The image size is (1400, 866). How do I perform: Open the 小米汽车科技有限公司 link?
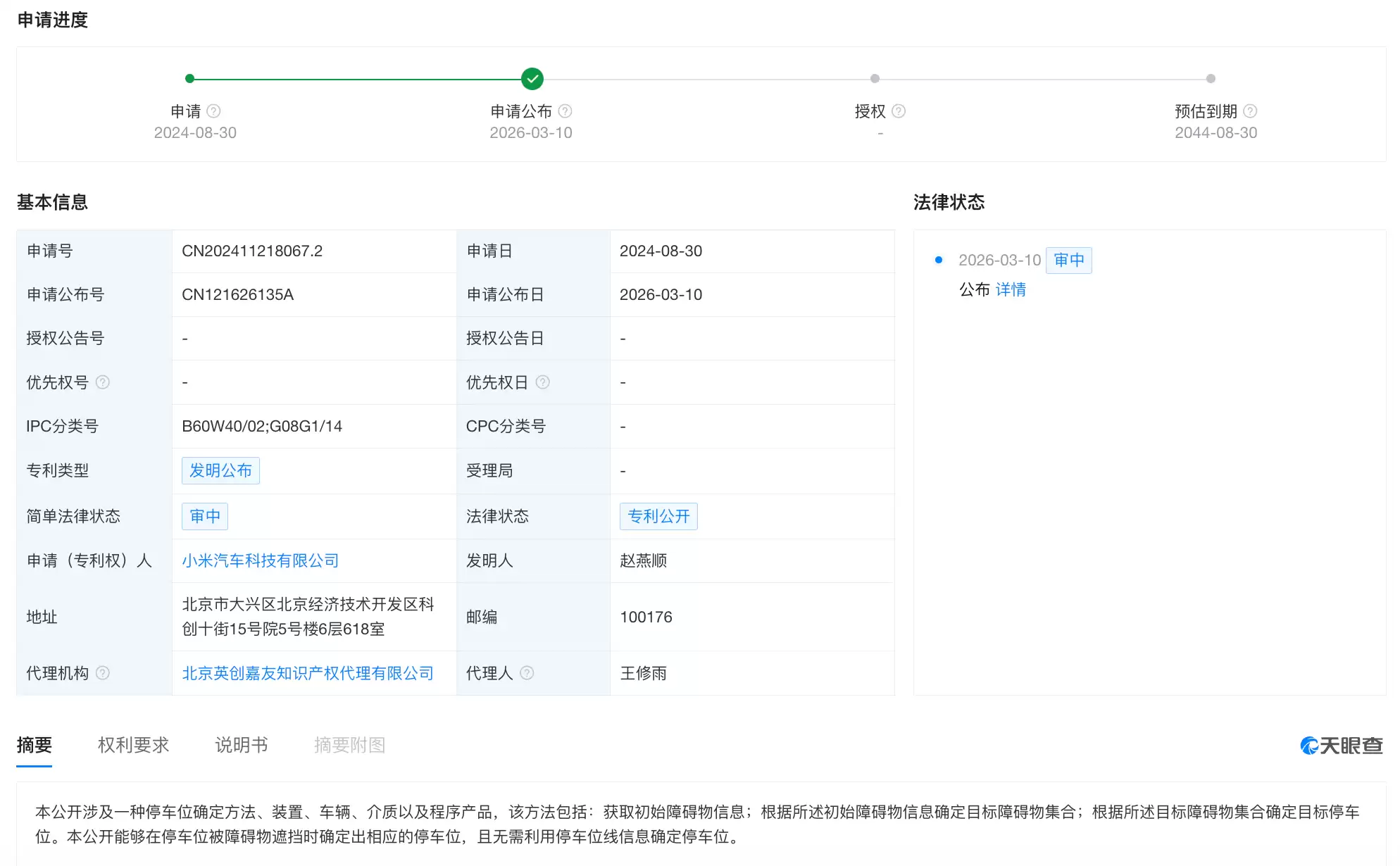pyautogui.click(x=260, y=560)
